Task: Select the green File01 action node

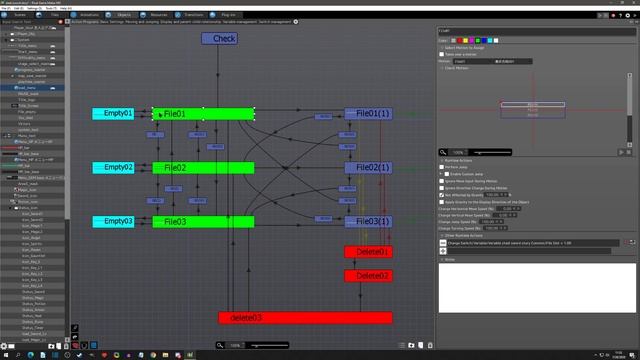Action: [203, 114]
